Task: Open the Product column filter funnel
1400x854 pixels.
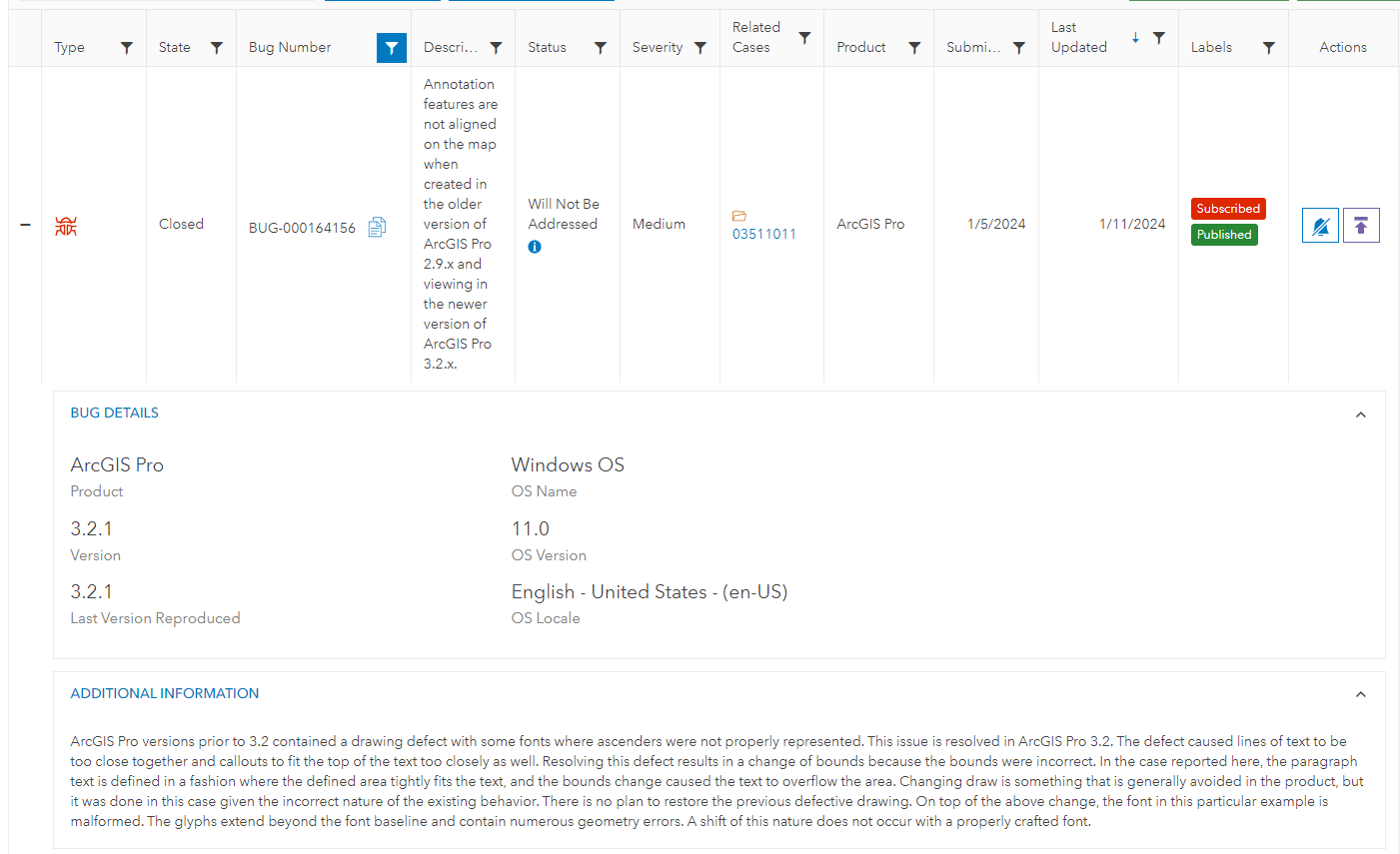Action: 914,47
